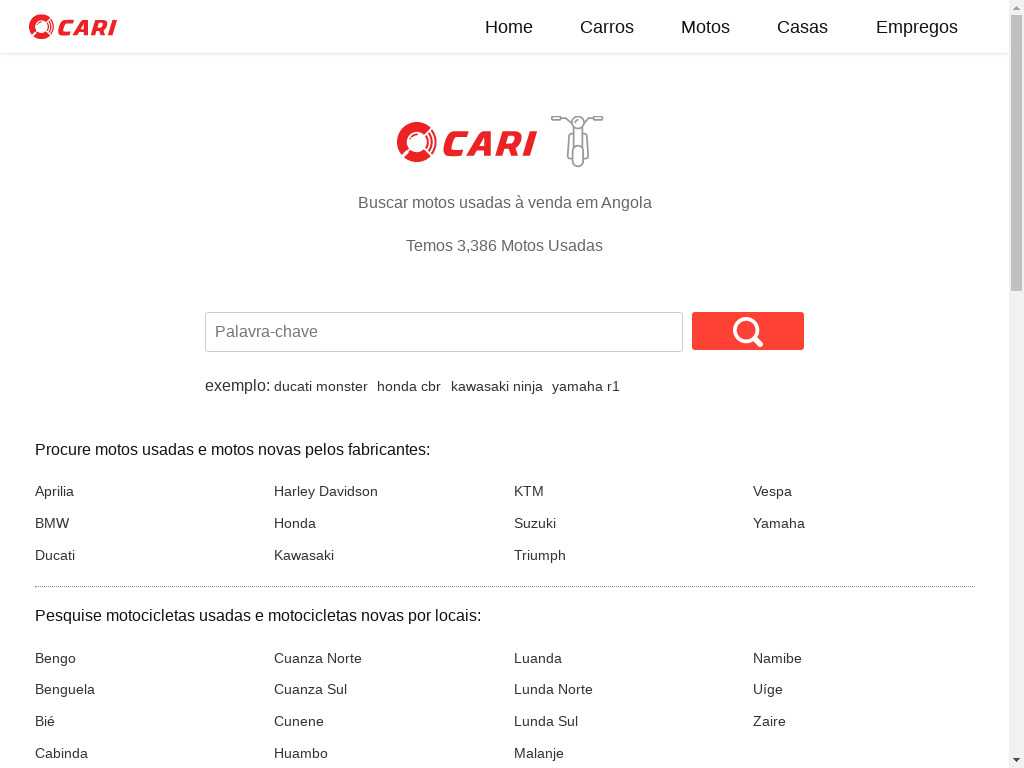Open the Cabinda location link
The width and height of the screenshot is (1024, 768).
[61, 754]
